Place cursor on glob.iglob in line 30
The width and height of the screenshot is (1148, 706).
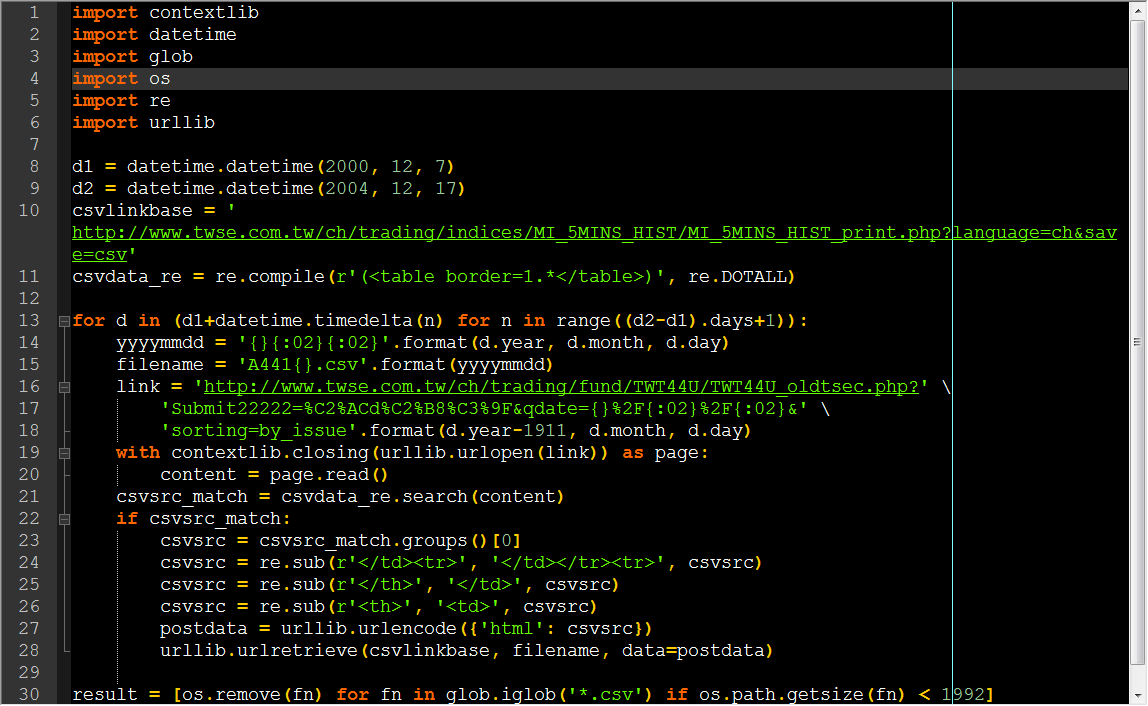tap(501, 694)
